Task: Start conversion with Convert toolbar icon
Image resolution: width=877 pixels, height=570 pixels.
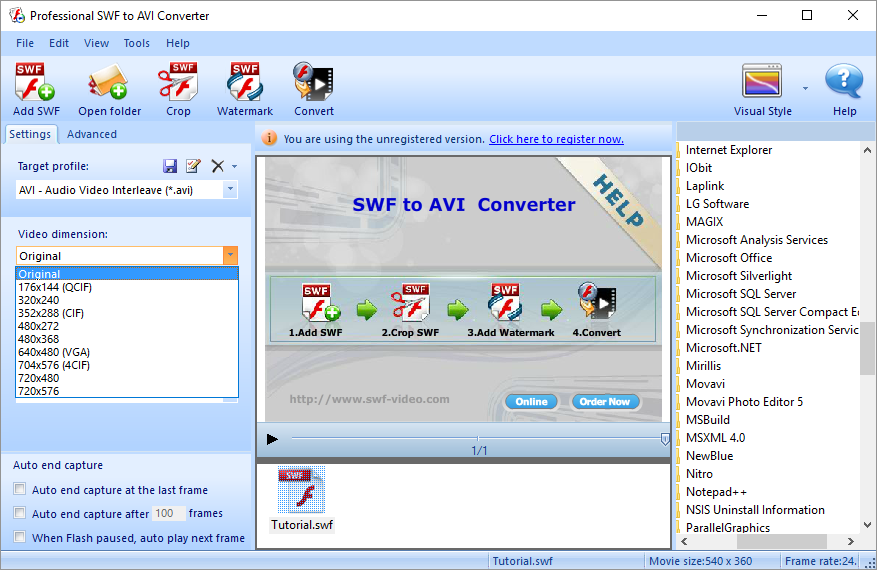Action: (313, 82)
